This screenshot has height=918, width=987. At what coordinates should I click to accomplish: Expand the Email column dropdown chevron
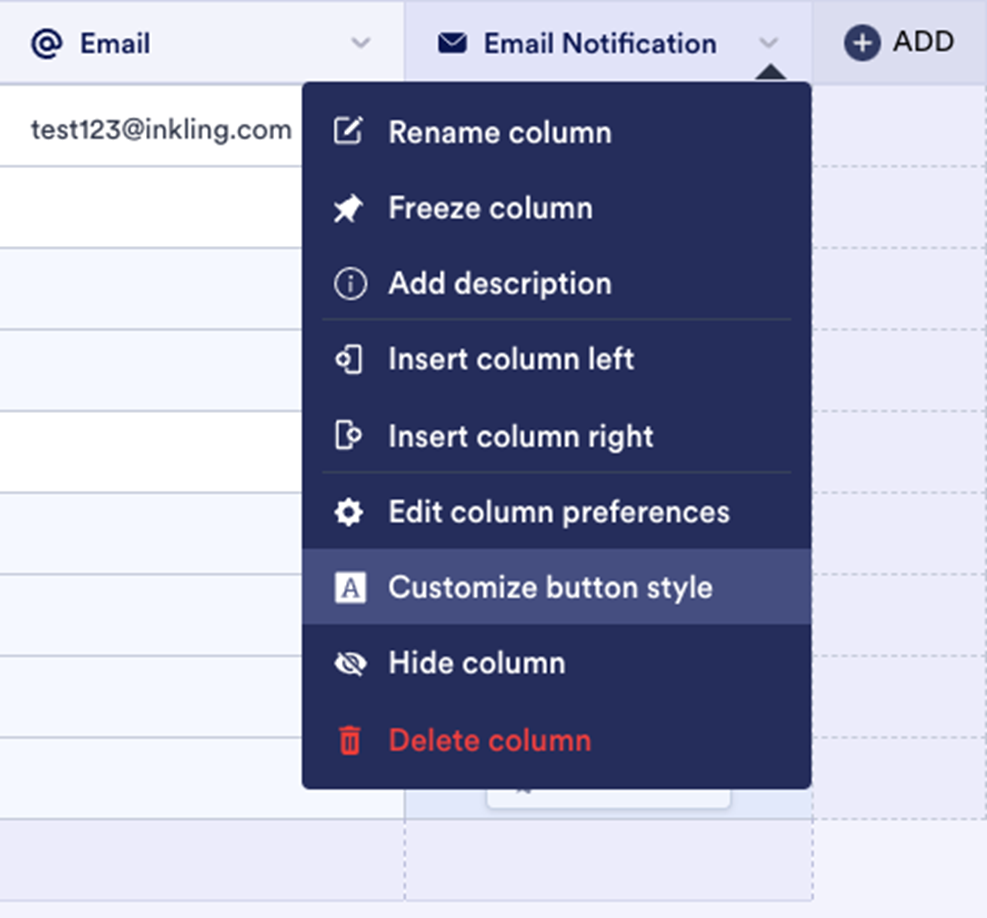coord(361,43)
